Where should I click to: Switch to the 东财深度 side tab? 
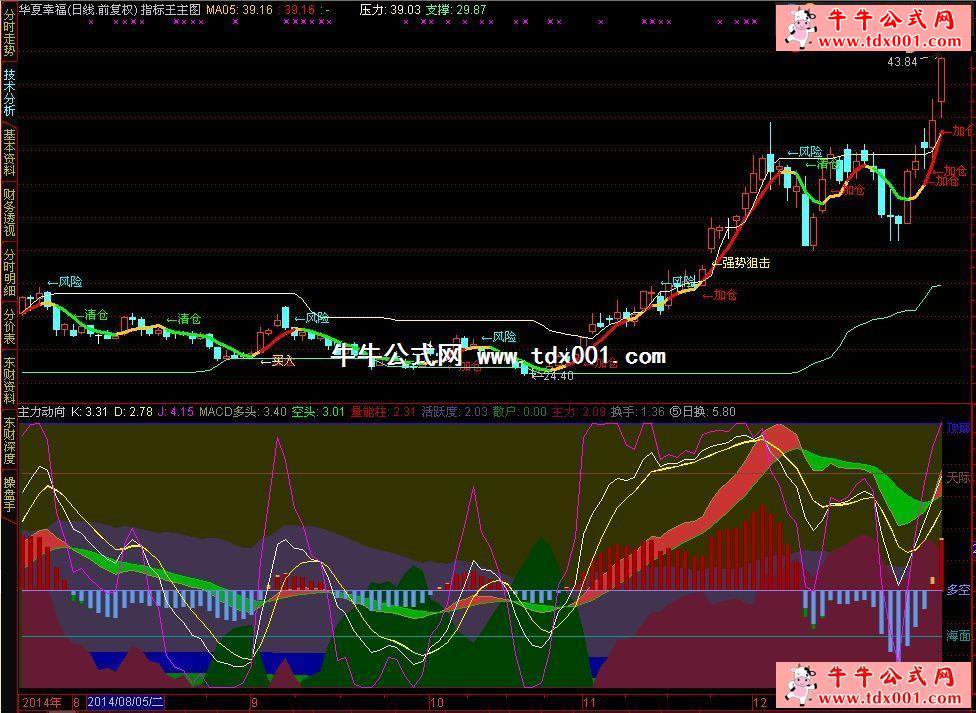[x=9, y=443]
